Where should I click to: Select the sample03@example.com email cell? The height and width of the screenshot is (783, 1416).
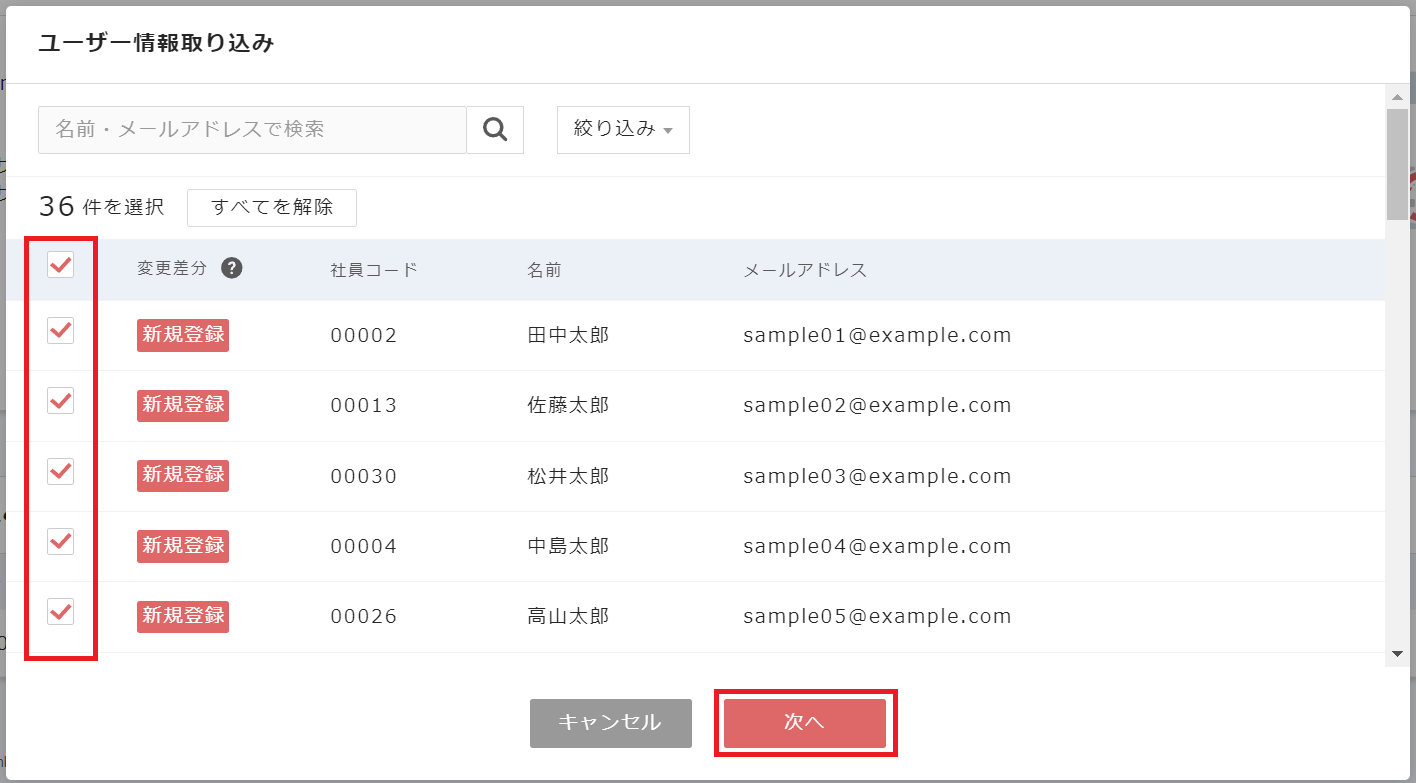tap(877, 476)
